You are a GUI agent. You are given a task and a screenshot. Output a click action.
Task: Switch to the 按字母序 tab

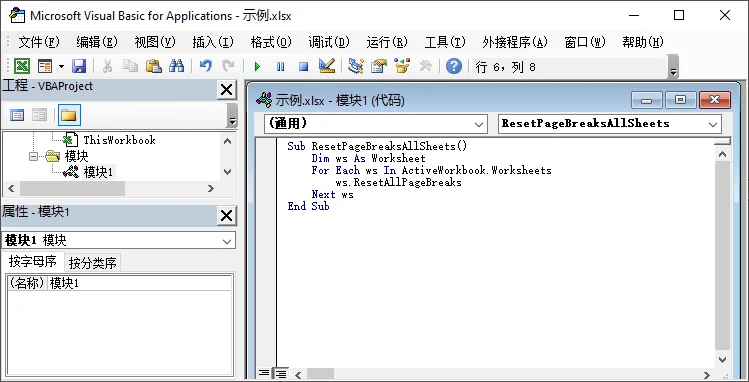pyautogui.click(x=32, y=262)
